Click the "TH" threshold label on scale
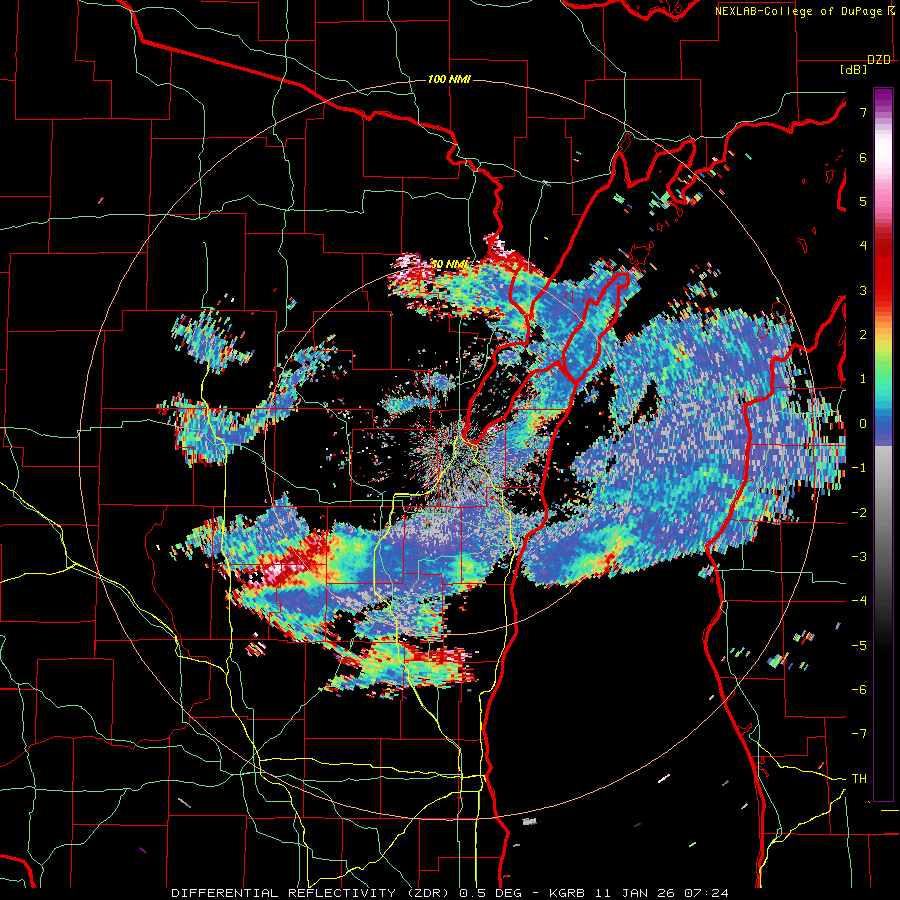The width and height of the screenshot is (900, 900). click(859, 778)
